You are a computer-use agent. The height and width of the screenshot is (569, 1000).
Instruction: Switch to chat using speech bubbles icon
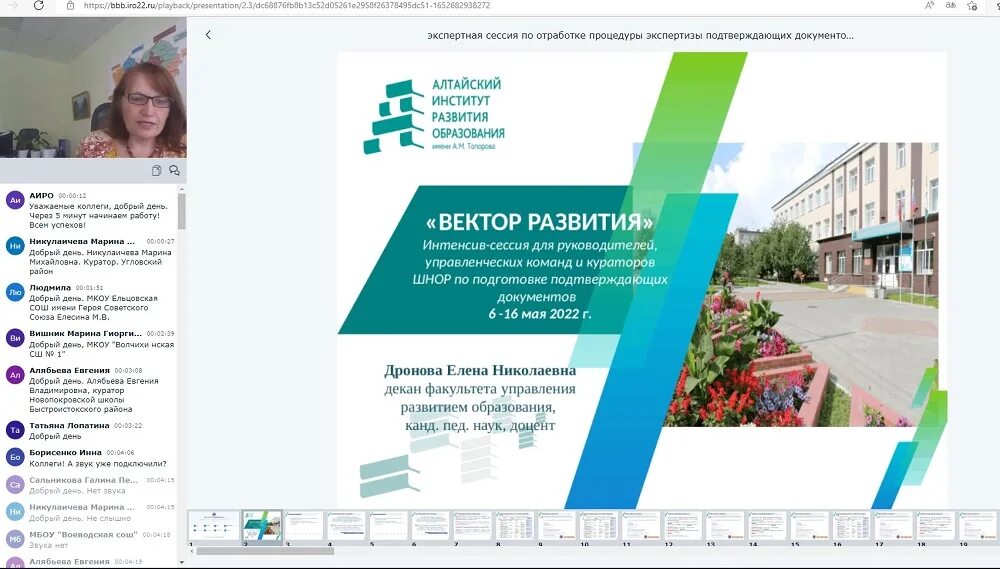(x=174, y=170)
